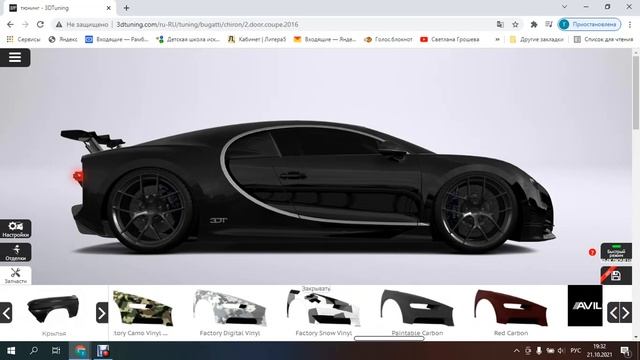Select the Запчасти parts tab
The image size is (640, 360).
[16, 276]
